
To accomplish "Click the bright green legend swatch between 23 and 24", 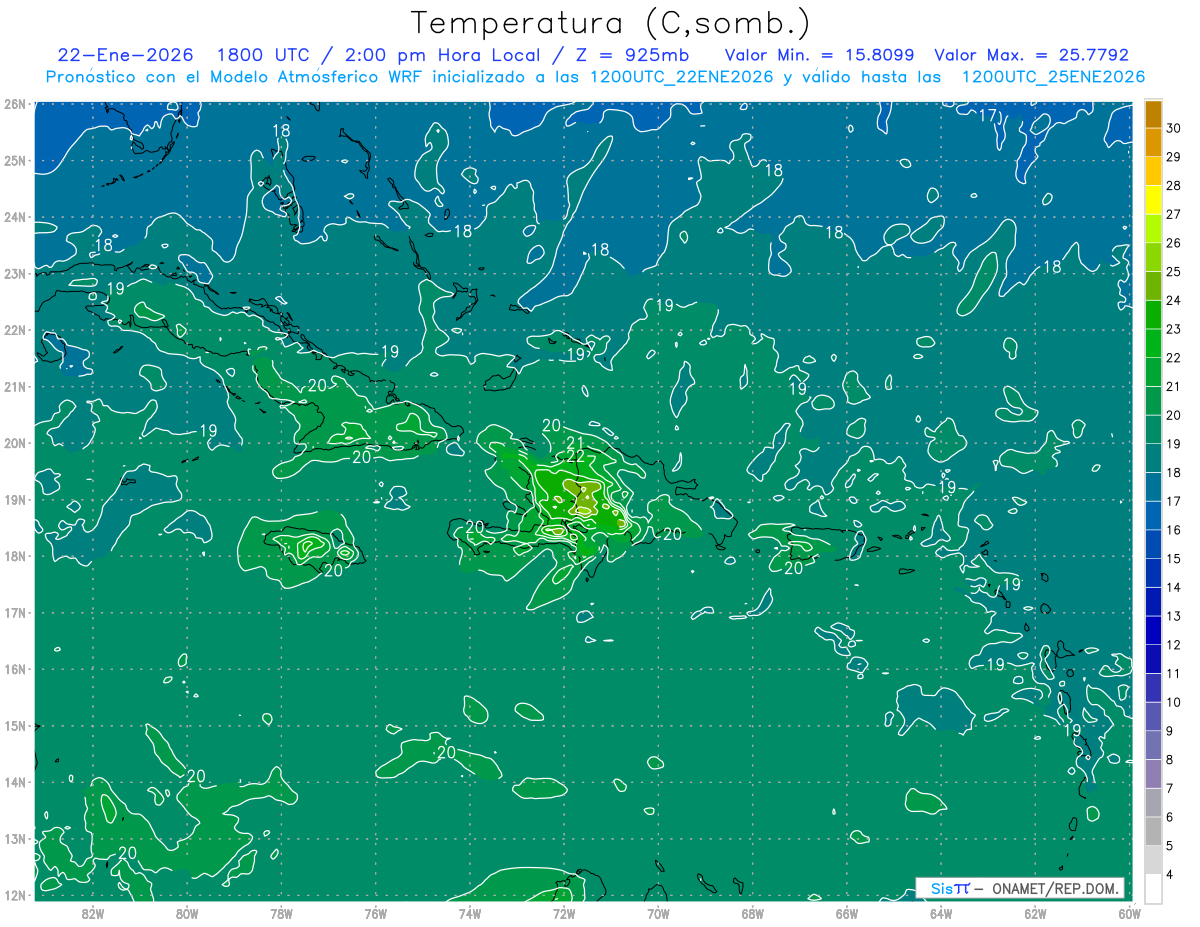I will click(x=1153, y=315).
